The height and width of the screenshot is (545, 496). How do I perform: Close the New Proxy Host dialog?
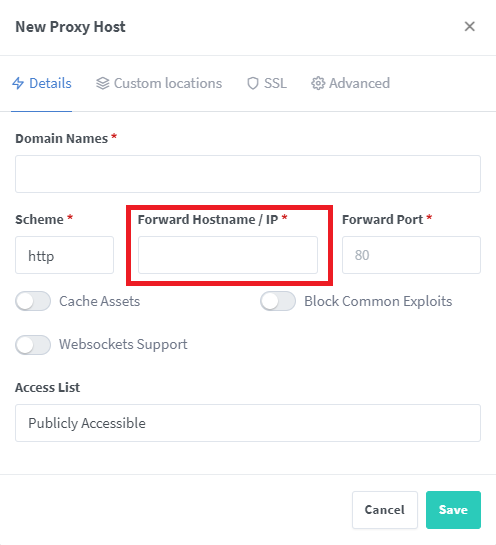point(470,26)
